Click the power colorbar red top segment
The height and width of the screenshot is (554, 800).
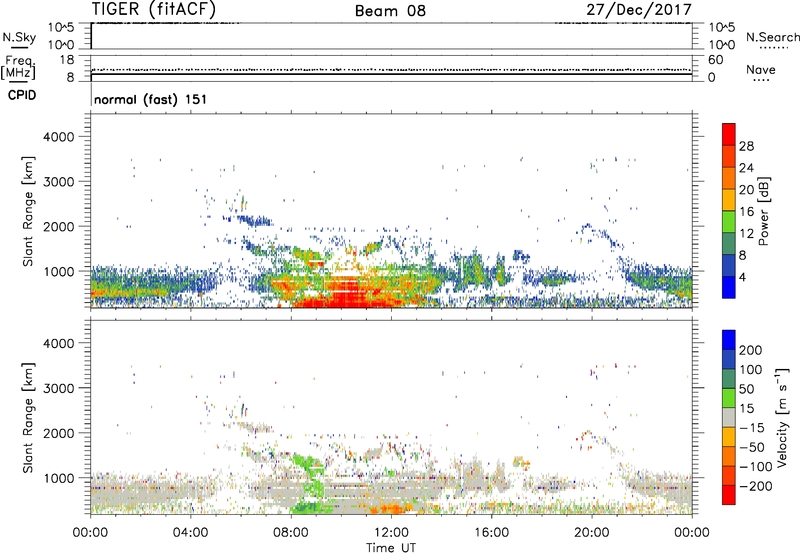click(729, 135)
